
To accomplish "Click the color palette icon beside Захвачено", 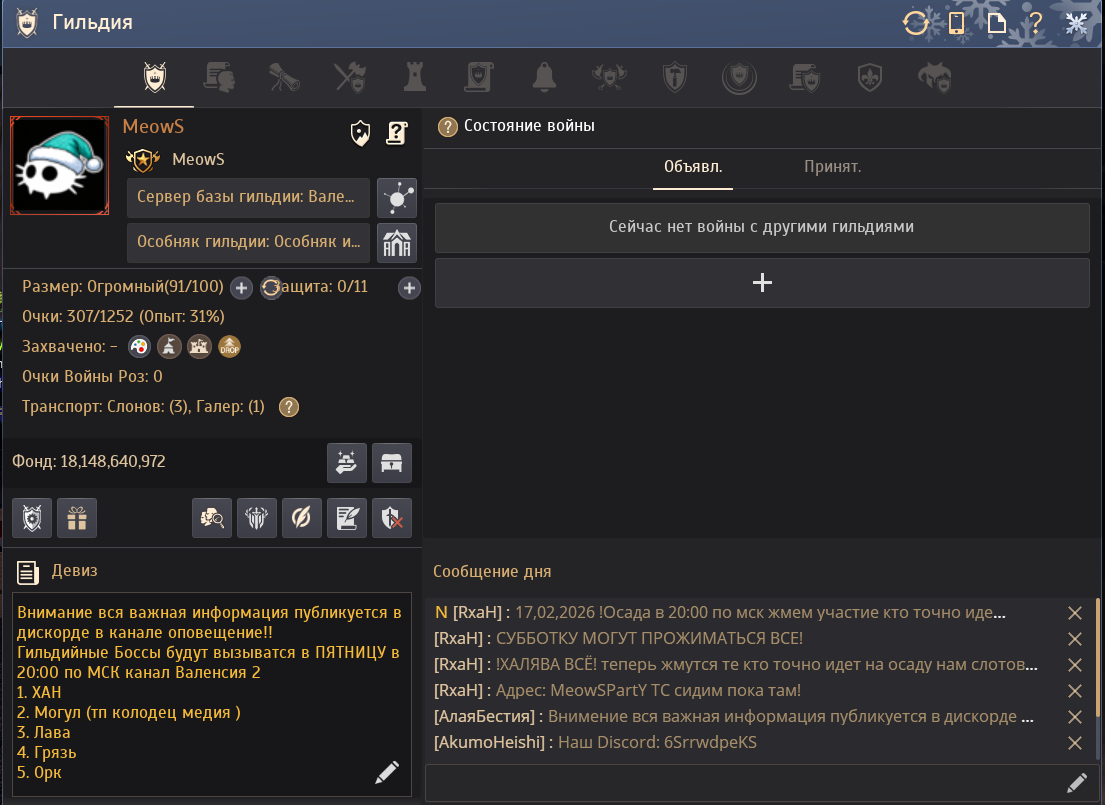I will (x=139, y=347).
